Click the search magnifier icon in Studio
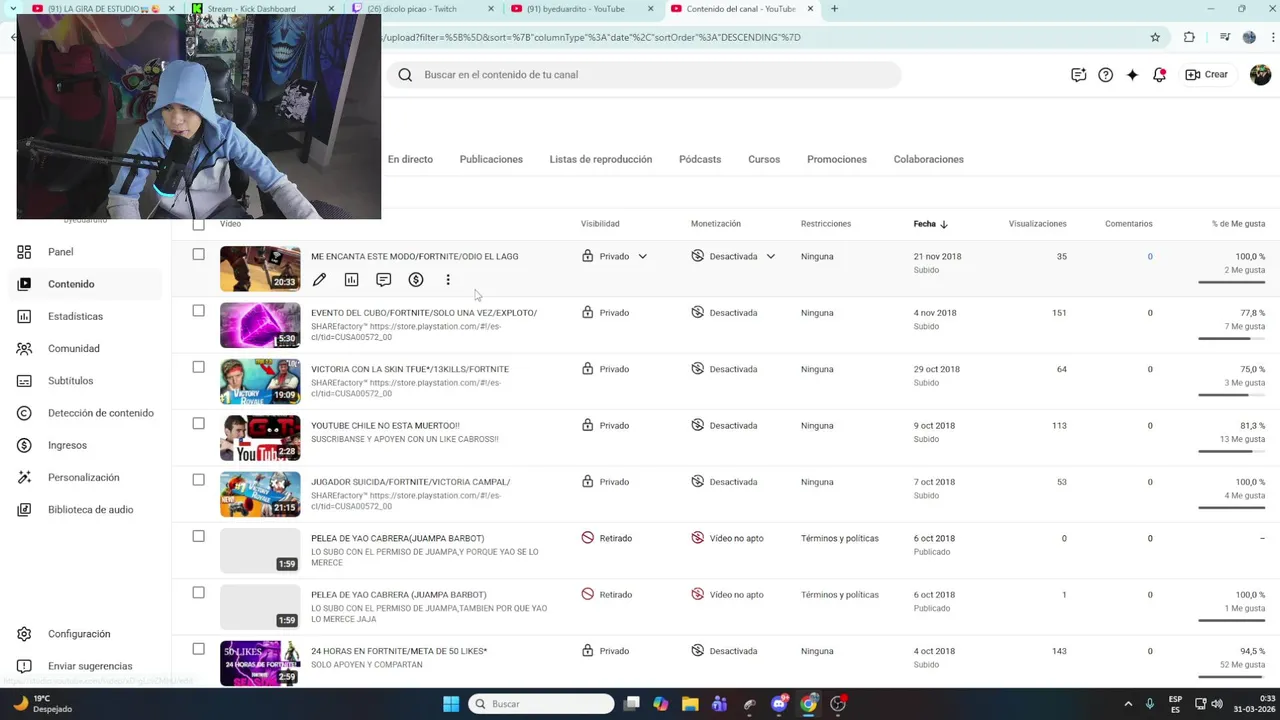 pos(405,75)
